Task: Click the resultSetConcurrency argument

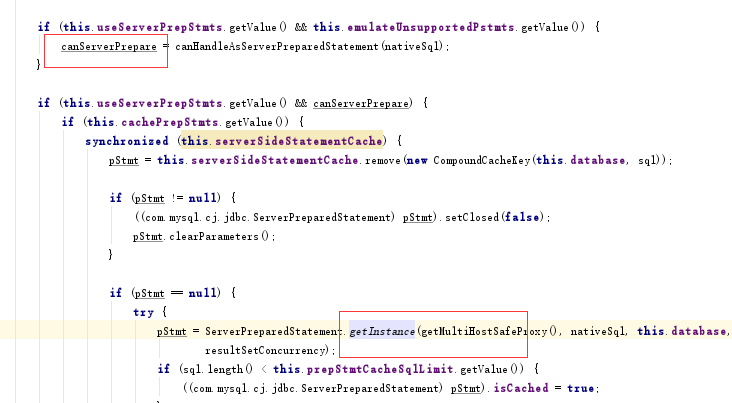Action: point(266,350)
